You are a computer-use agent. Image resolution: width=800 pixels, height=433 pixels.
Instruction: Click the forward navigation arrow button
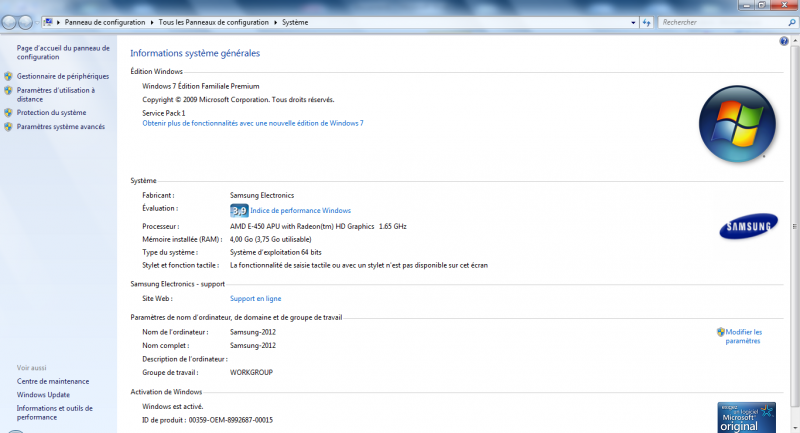[26, 22]
